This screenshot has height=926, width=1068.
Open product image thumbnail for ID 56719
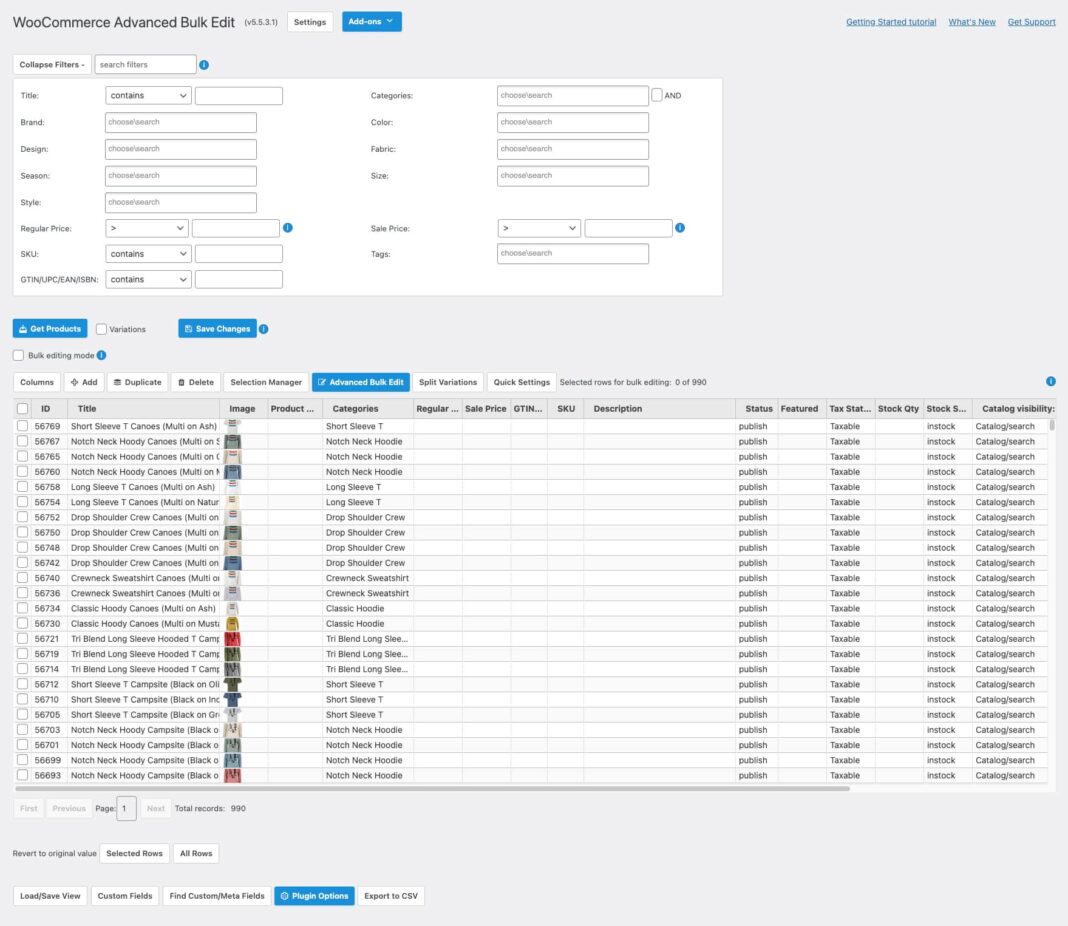pyautogui.click(x=233, y=654)
